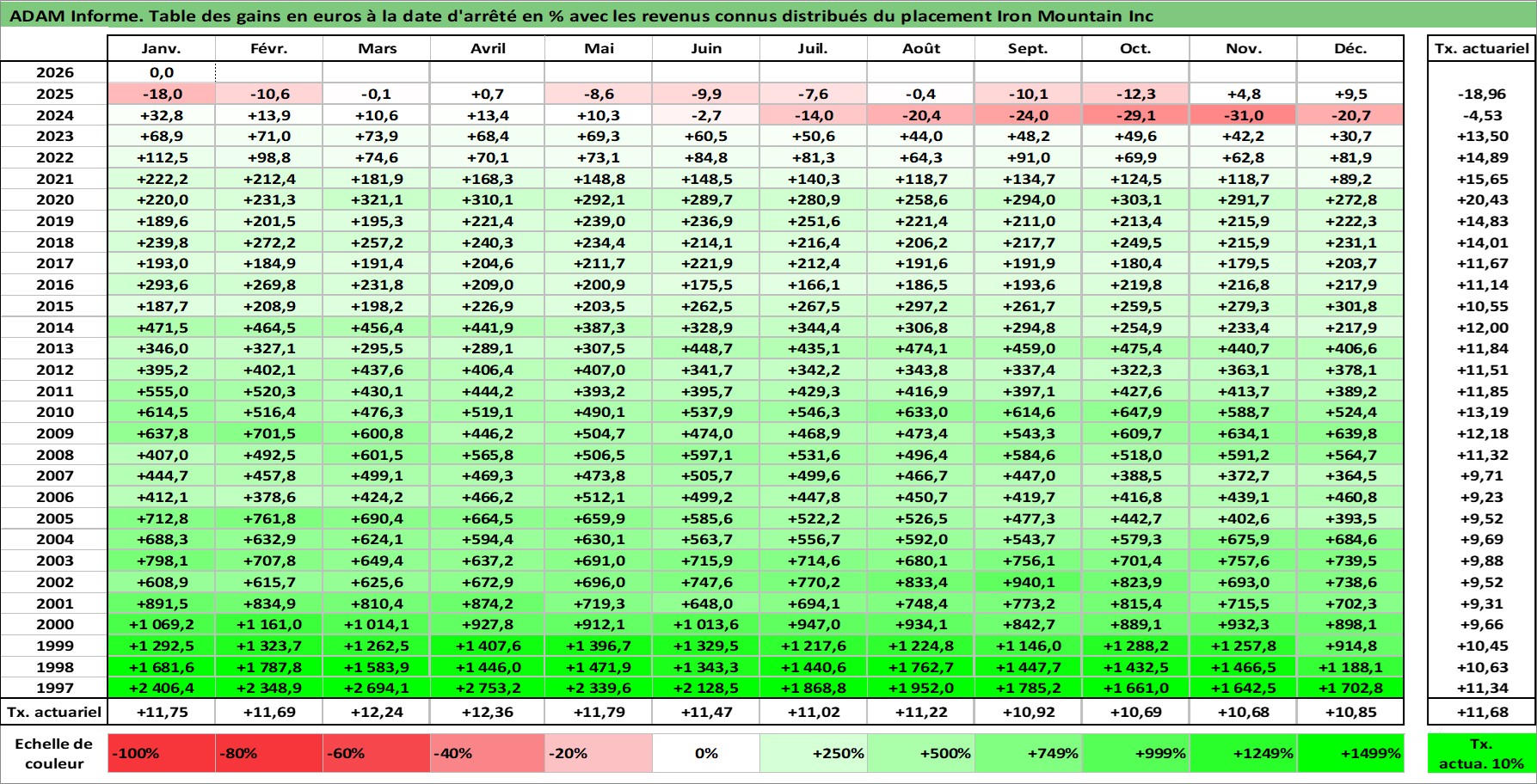
Task: Select the cell with value +1 407,6
Action: click(488, 646)
